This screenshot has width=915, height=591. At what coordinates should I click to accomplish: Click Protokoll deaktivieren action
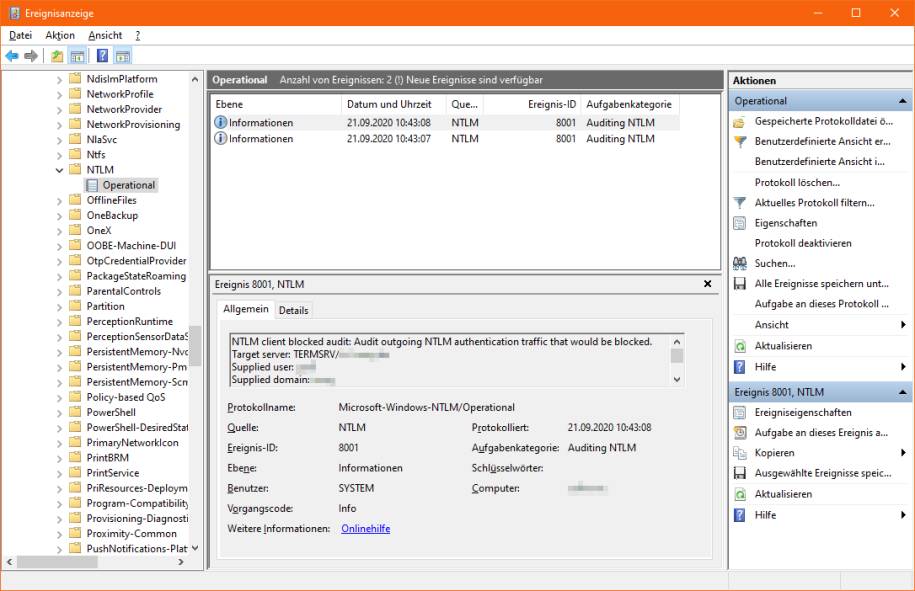803,243
